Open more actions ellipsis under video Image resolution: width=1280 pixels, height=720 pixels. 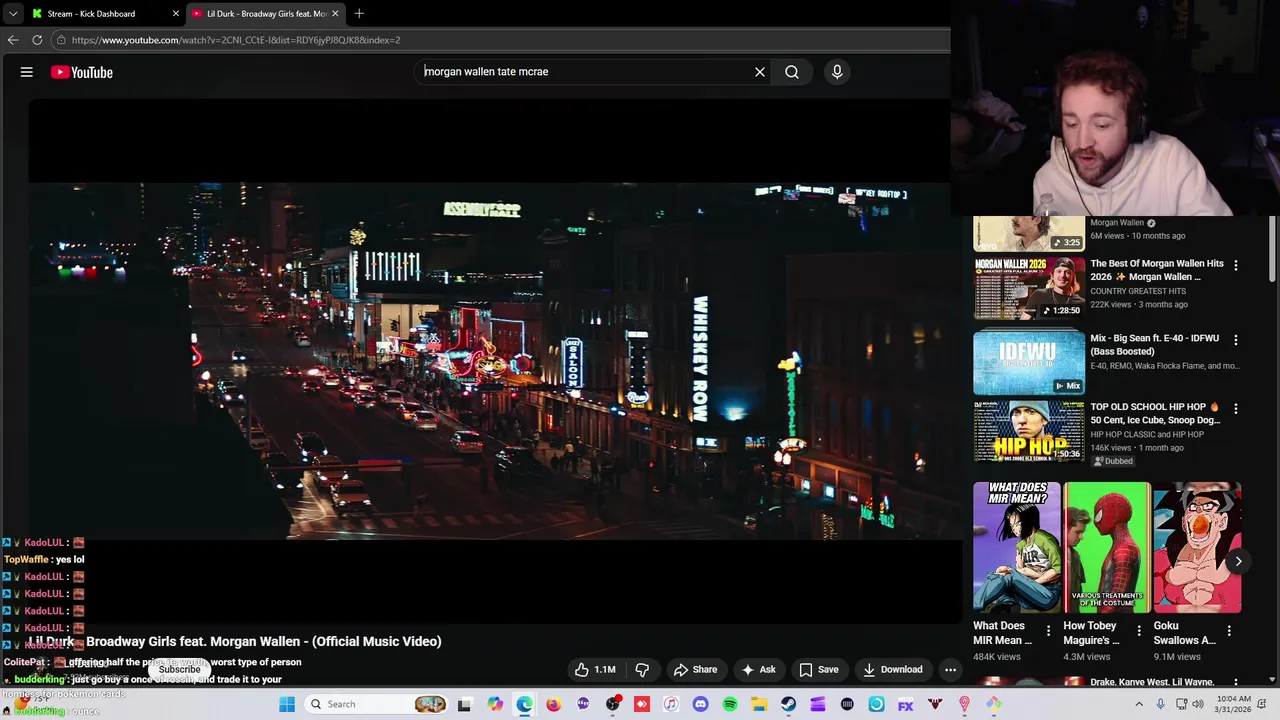click(951, 670)
